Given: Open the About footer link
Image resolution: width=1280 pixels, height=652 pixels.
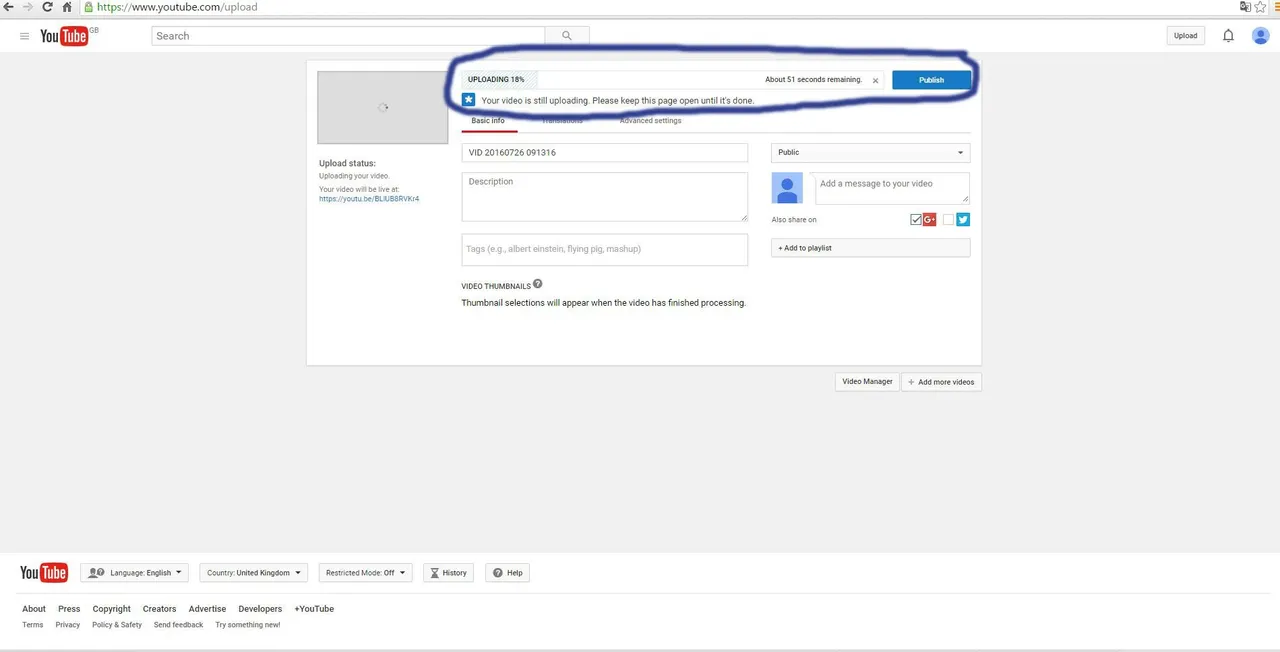Looking at the screenshot, I should click(34, 609).
